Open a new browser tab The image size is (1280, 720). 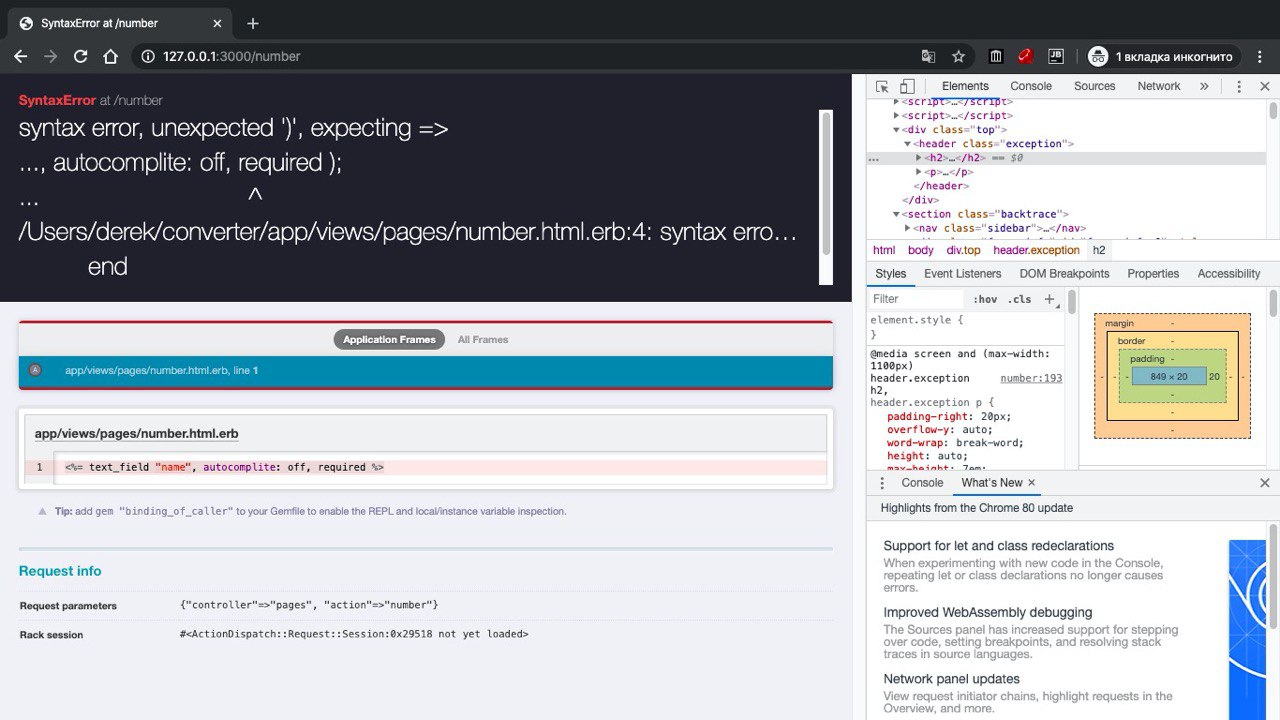coord(253,23)
